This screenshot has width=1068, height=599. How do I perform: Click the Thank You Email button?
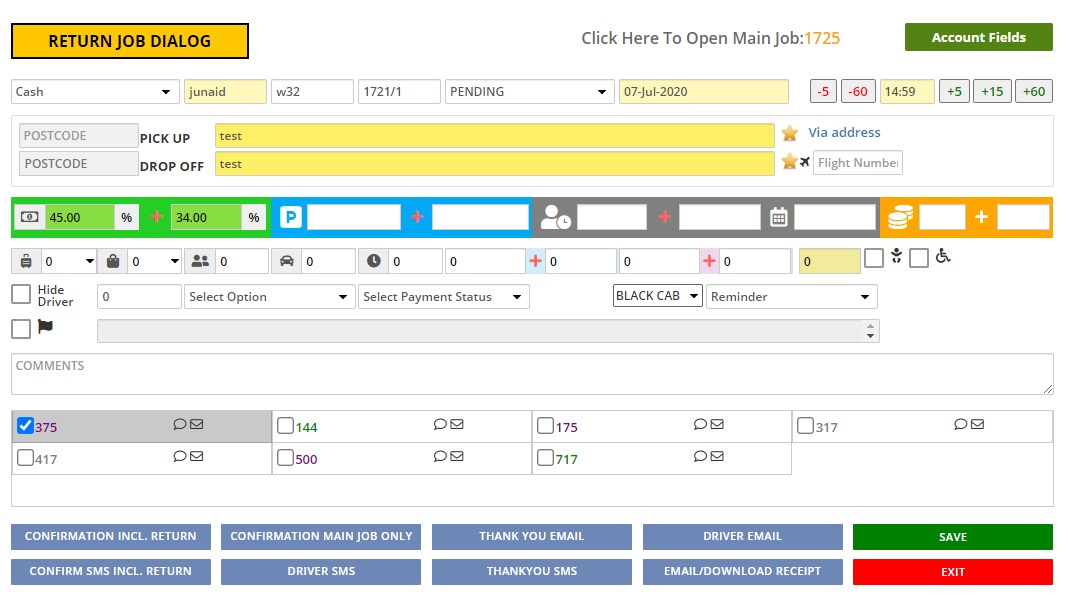pyautogui.click(x=531, y=537)
